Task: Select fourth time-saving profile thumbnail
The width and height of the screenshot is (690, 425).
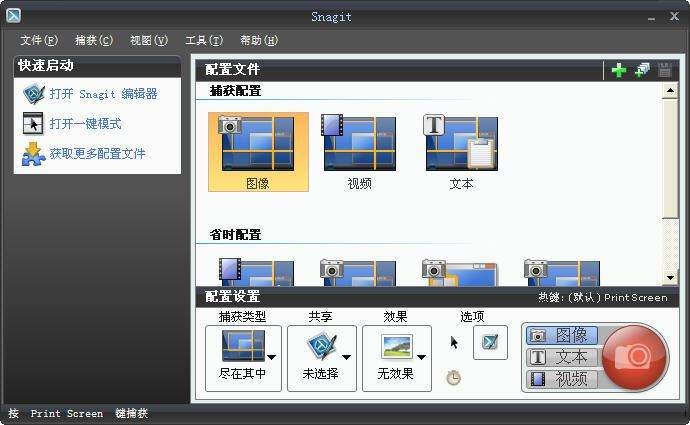Action: point(562,272)
